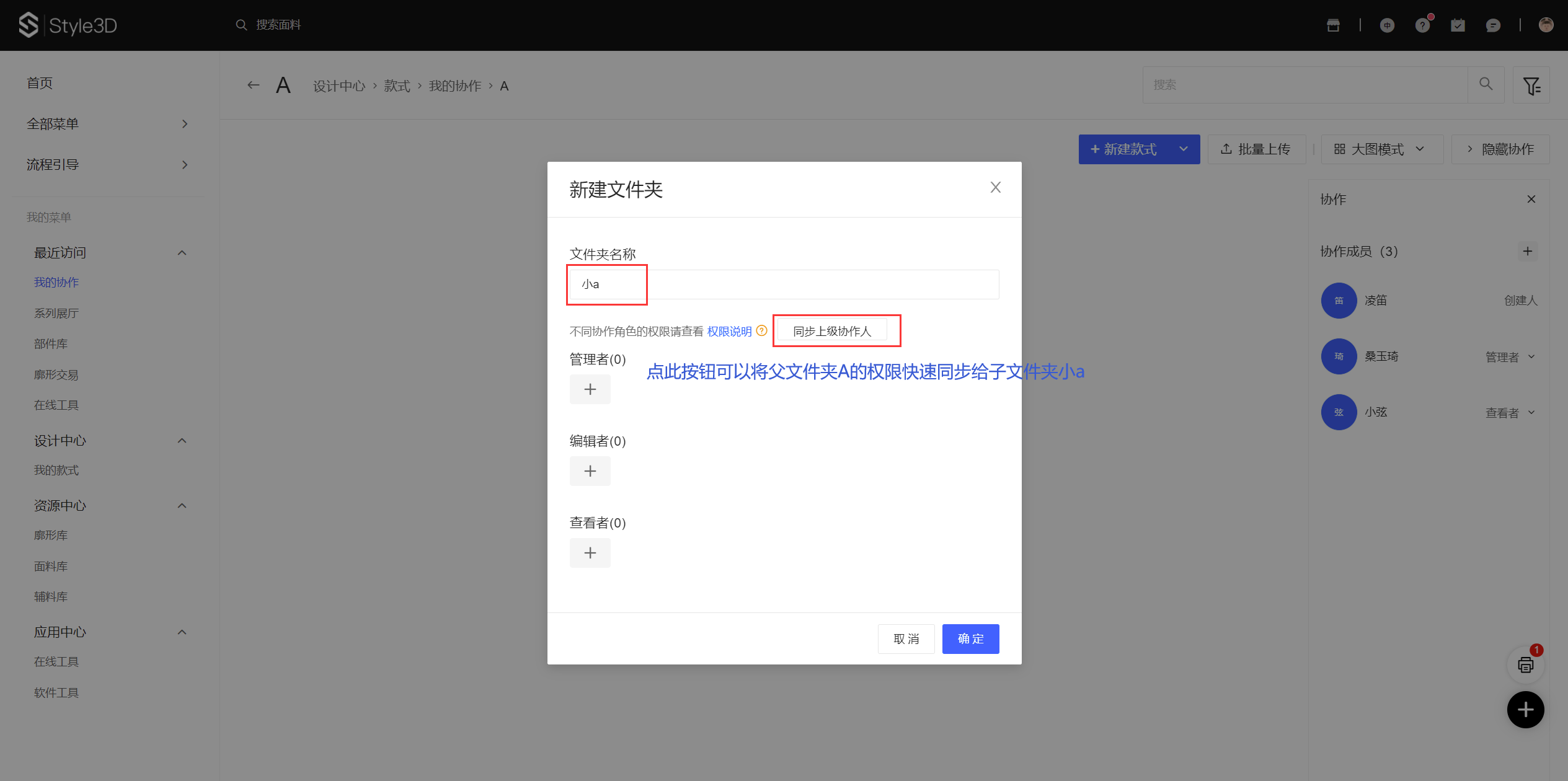Add viewer with the plus button
This screenshot has width=1568, height=781.
[590, 553]
